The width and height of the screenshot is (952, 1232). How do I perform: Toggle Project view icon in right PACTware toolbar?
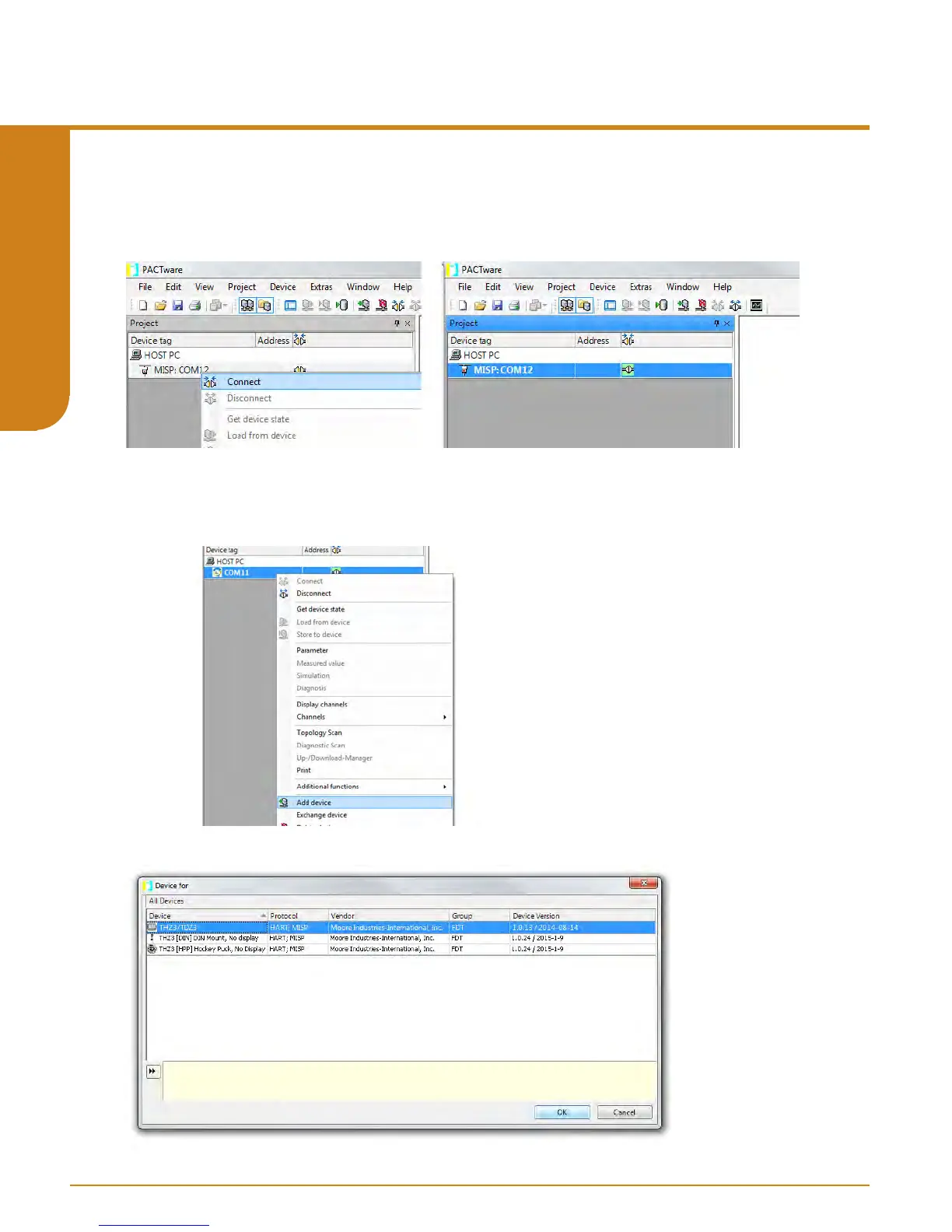coord(566,306)
